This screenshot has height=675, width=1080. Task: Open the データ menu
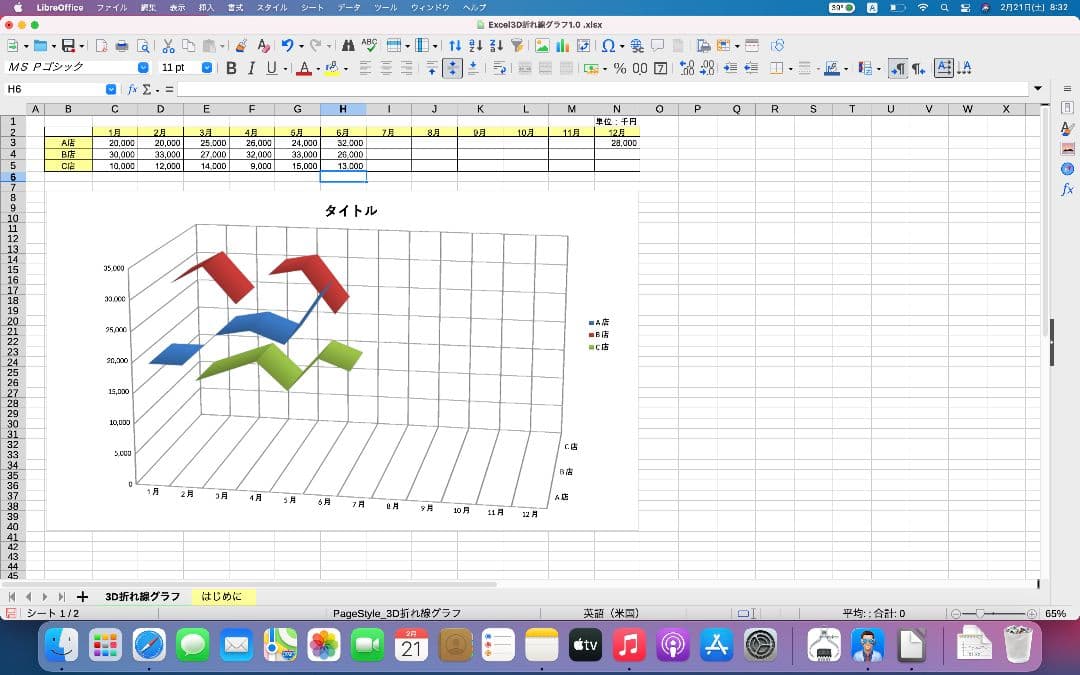[349, 7]
